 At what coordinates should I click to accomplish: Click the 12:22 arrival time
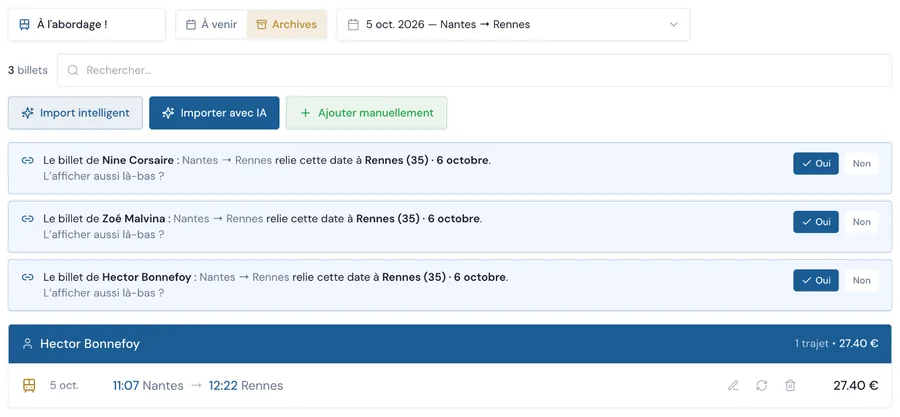click(223, 385)
